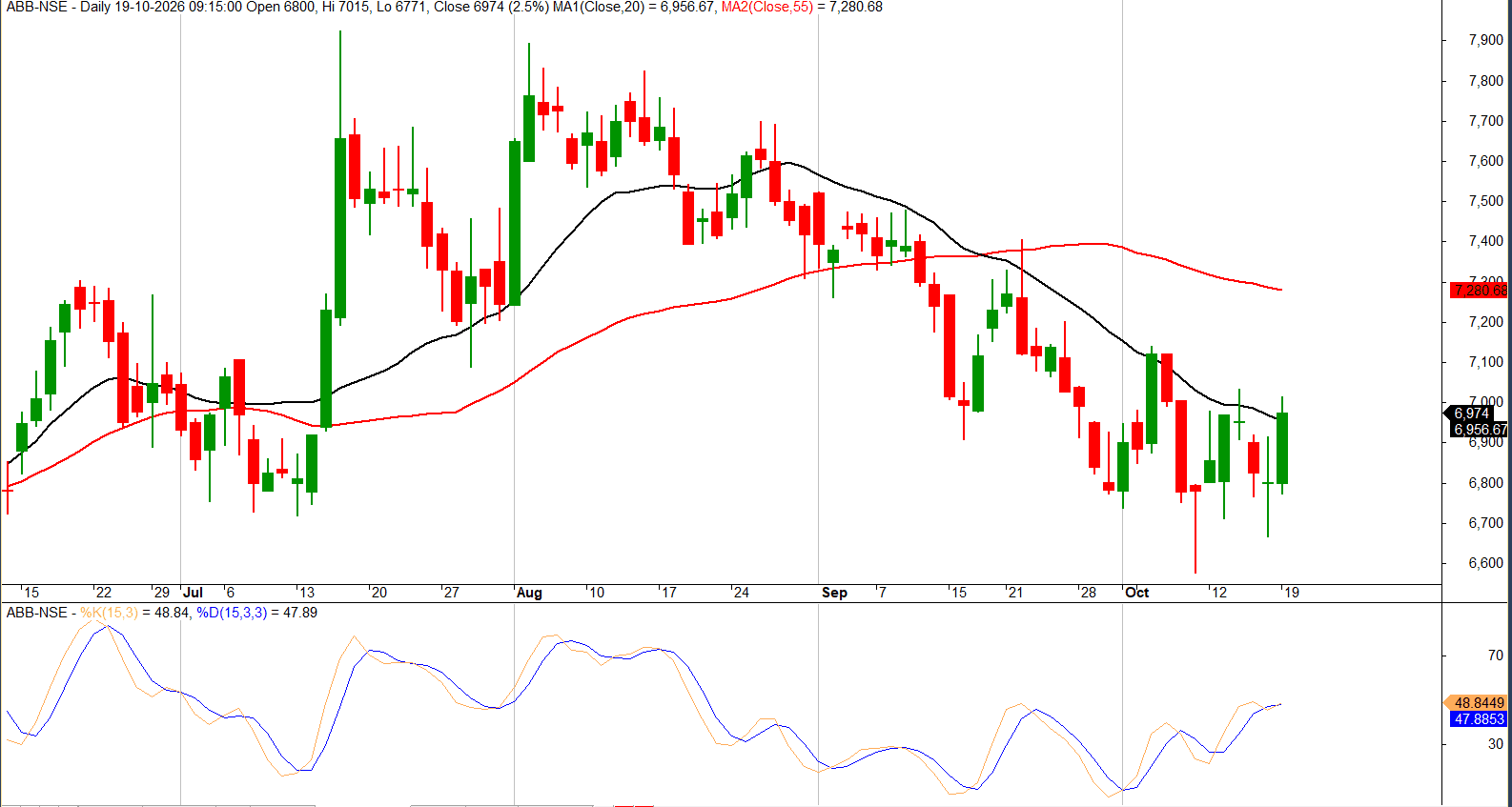Select the '22 date axis label
Screen dimensions: 1512x807
(102, 593)
